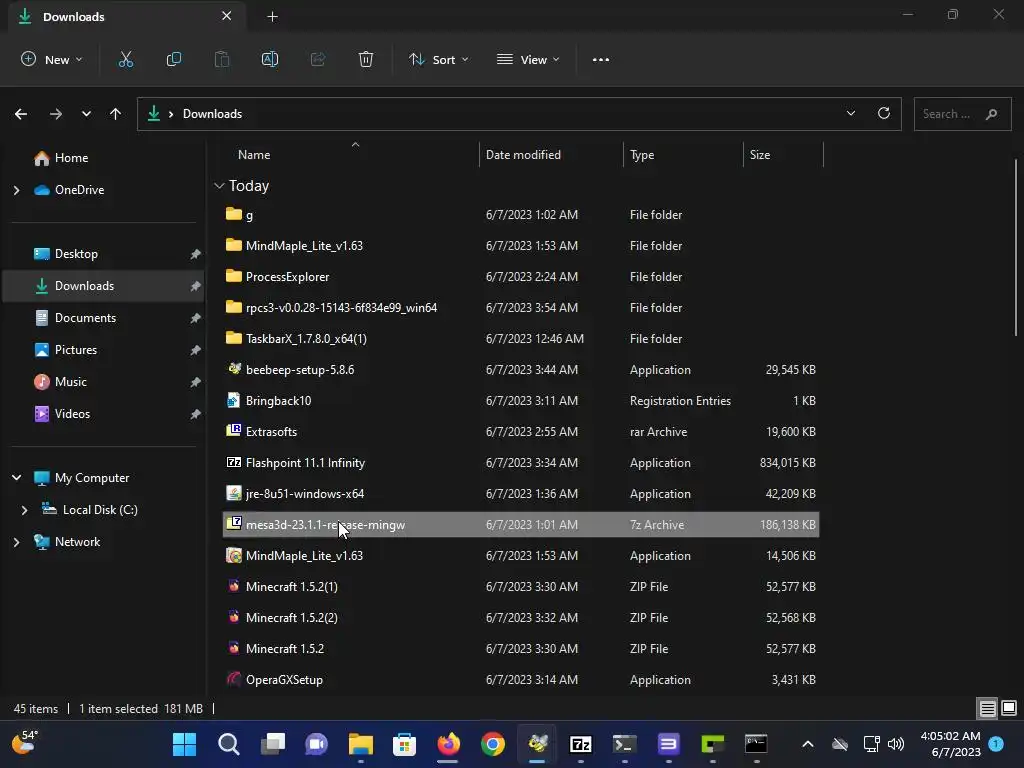The height and width of the screenshot is (768, 1024).
Task: Open Task View on taskbar
Action: click(x=272, y=744)
